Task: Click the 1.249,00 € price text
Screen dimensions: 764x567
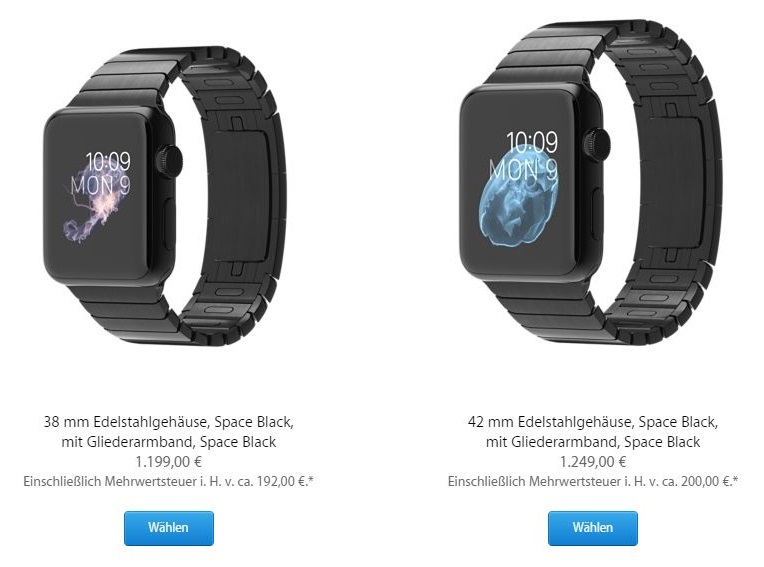Action: (593, 462)
